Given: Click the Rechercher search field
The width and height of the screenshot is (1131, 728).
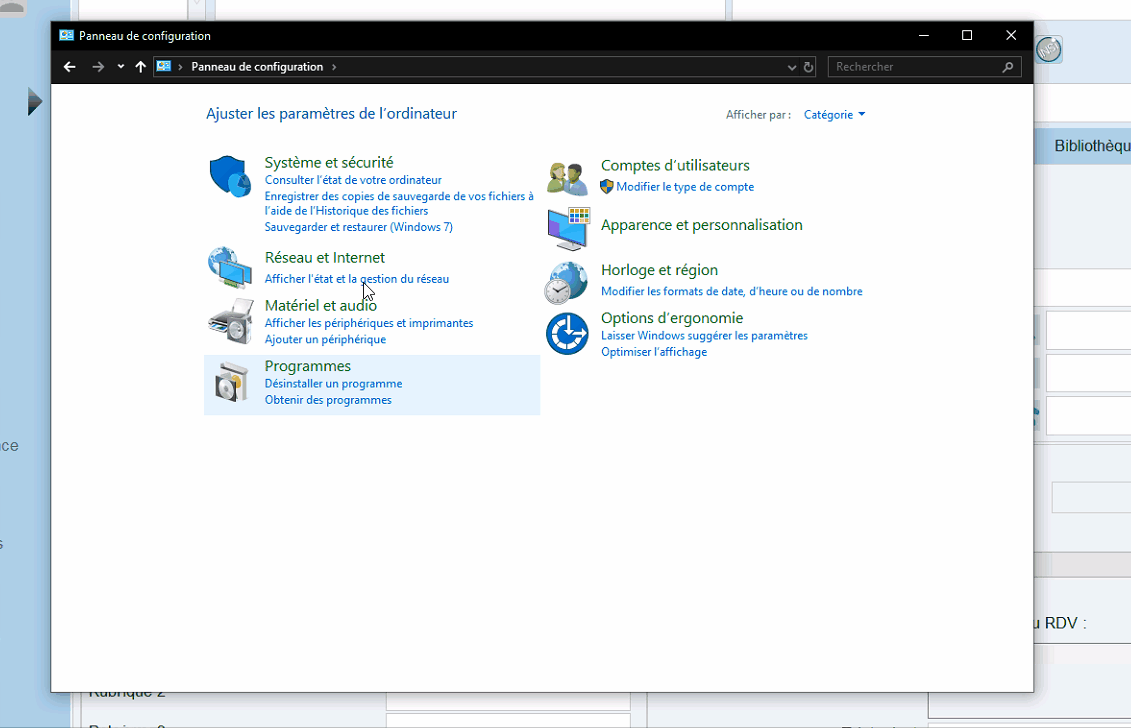Looking at the screenshot, I should pos(924,67).
